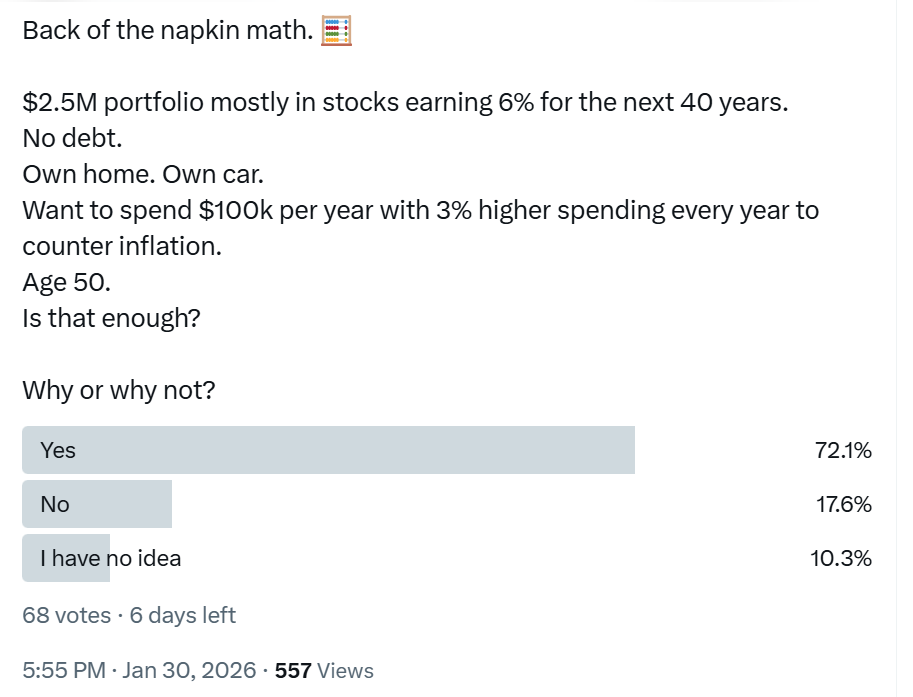913x697 pixels.
Task: Click the "Age 50." line
Action: pyautogui.click(x=66, y=283)
